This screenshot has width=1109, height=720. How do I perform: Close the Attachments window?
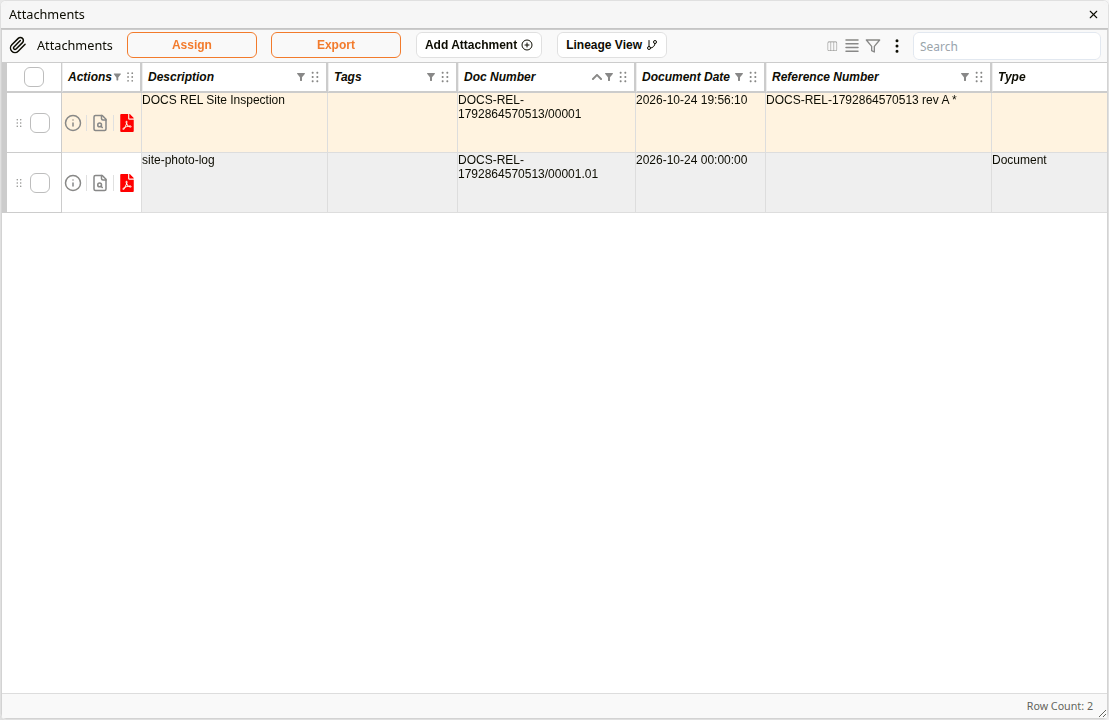tap(1093, 14)
